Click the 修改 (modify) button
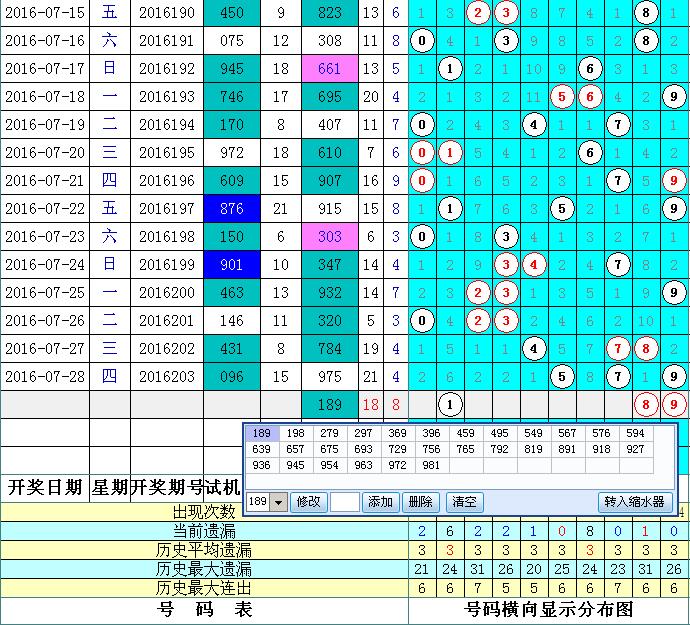The height and width of the screenshot is (625, 690). (308, 502)
